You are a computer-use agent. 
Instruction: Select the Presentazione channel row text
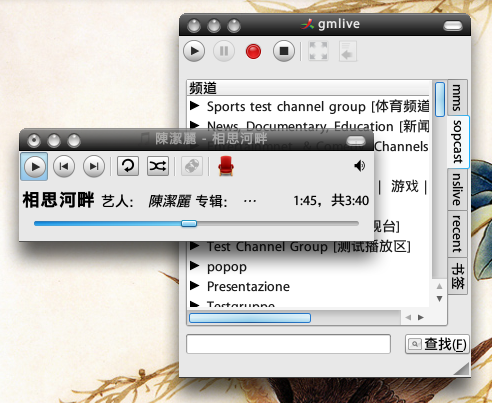pos(248,286)
